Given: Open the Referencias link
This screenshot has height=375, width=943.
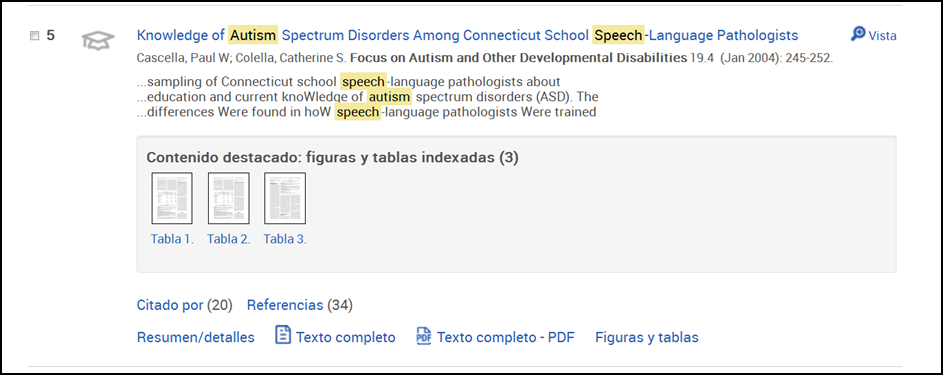Looking at the screenshot, I should tap(285, 305).
